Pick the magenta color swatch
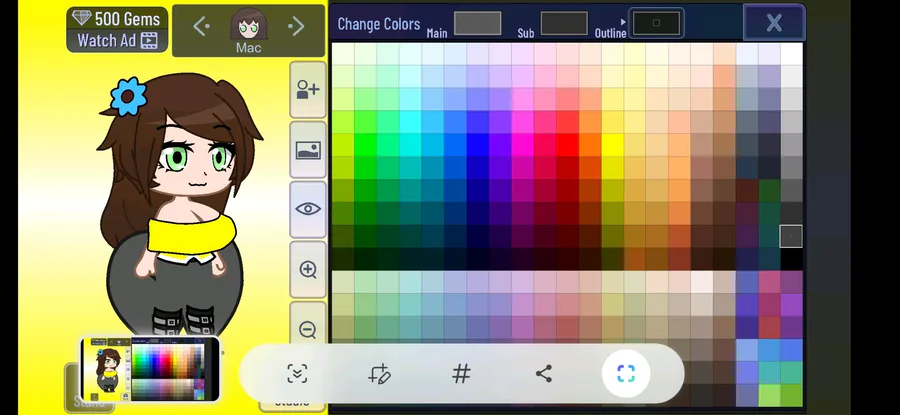The width and height of the screenshot is (900, 415). pyautogui.click(x=522, y=145)
